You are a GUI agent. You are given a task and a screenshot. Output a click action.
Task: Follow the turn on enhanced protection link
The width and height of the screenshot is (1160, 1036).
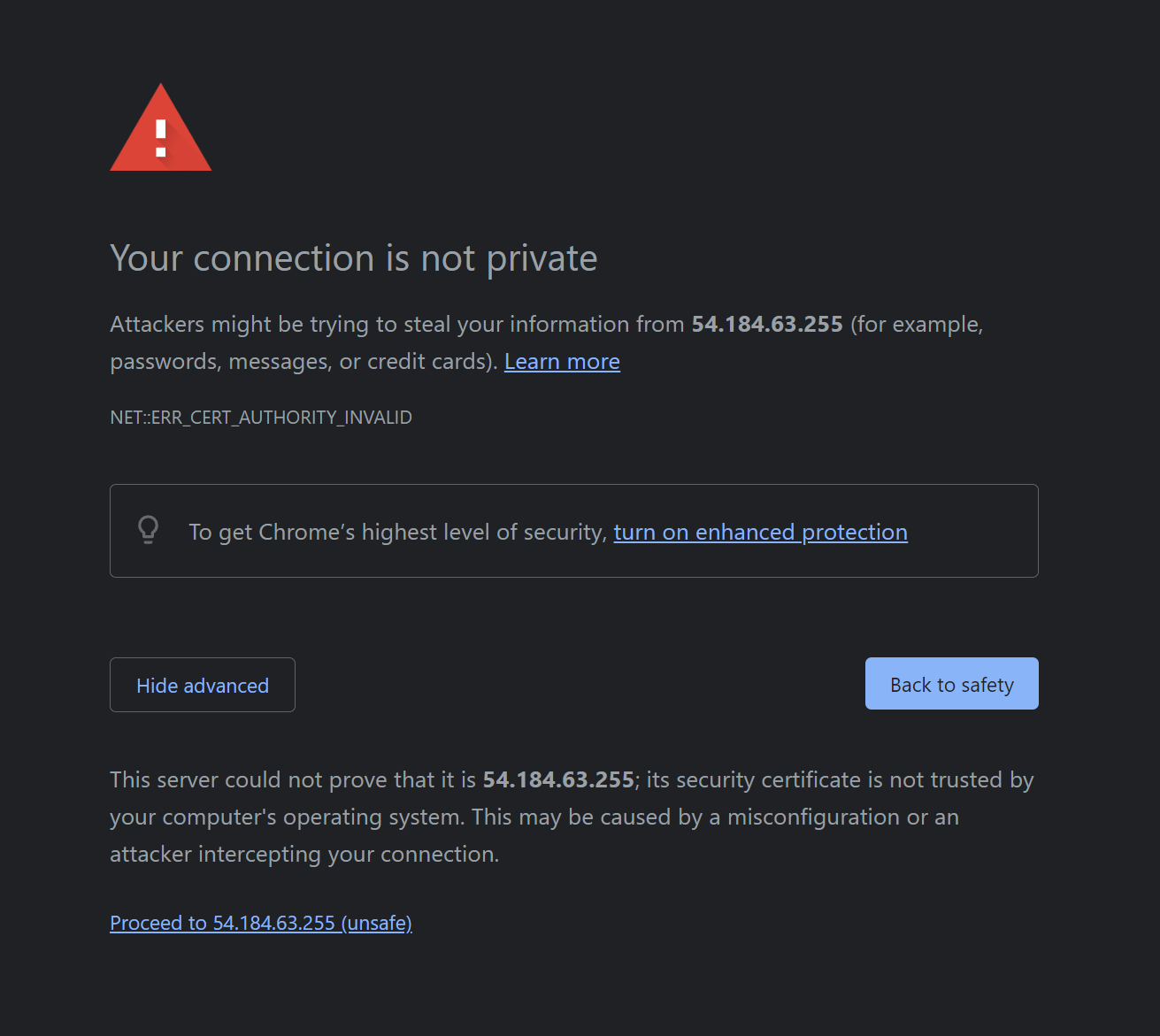pos(760,532)
